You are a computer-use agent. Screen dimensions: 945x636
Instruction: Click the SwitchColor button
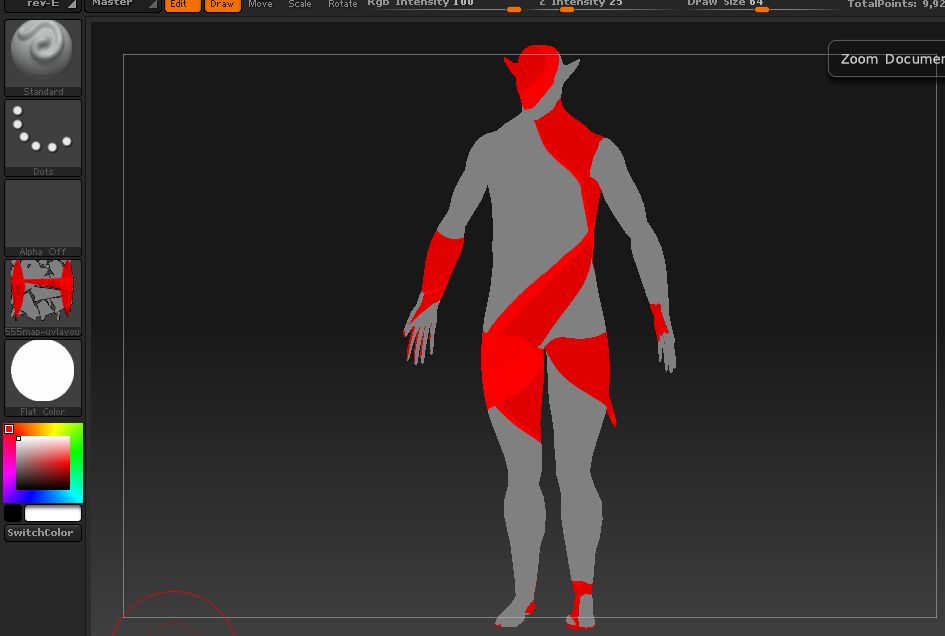[x=41, y=533]
